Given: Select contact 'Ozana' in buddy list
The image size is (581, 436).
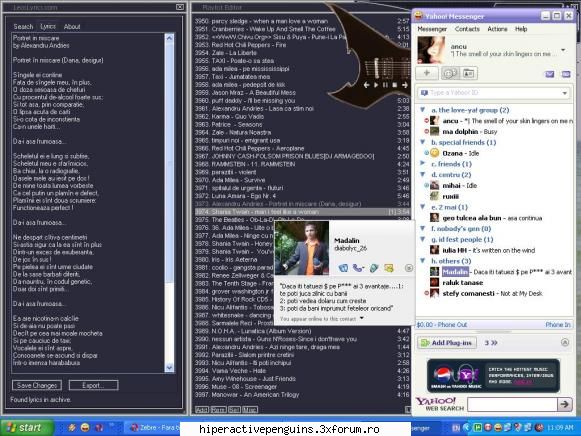Looking at the screenshot, I should [x=452, y=153].
